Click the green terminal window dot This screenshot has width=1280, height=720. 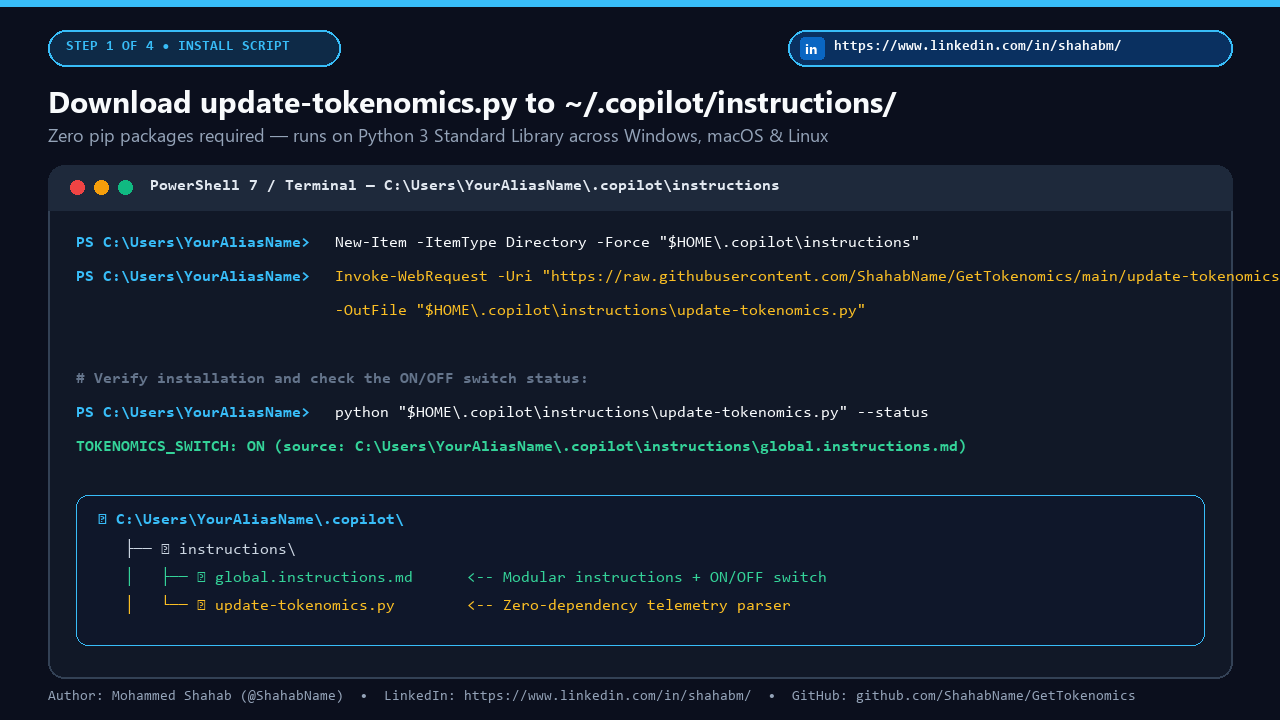(125, 187)
